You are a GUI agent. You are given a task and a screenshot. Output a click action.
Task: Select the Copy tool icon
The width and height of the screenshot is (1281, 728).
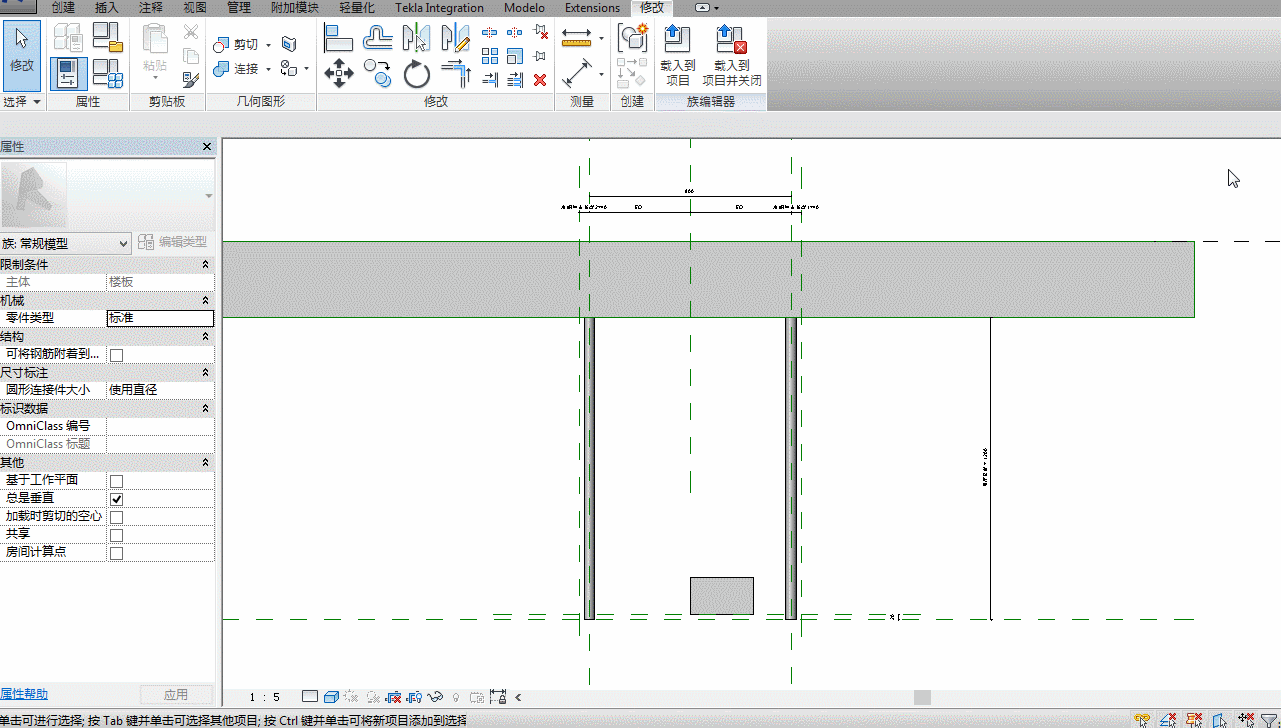coord(378,73)
